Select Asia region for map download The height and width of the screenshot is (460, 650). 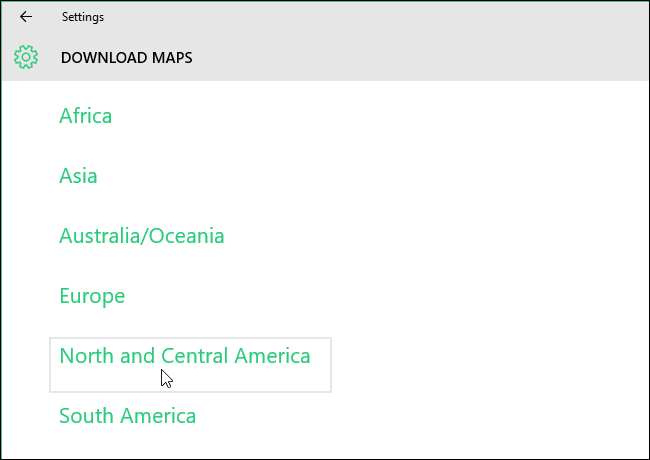click(78, 176)
